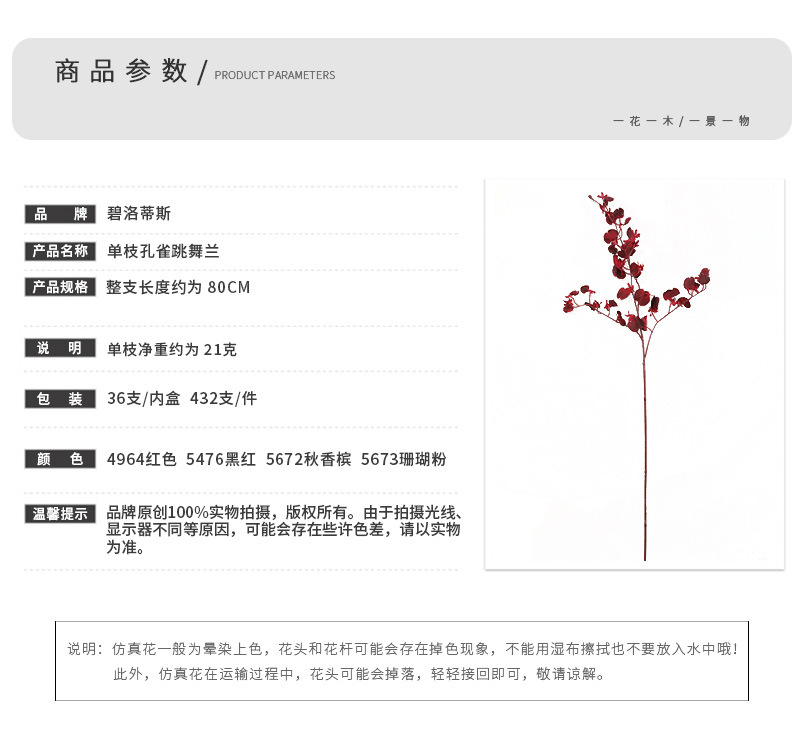Select the text 整支长度约为 80CM

[x=178, y=287]
